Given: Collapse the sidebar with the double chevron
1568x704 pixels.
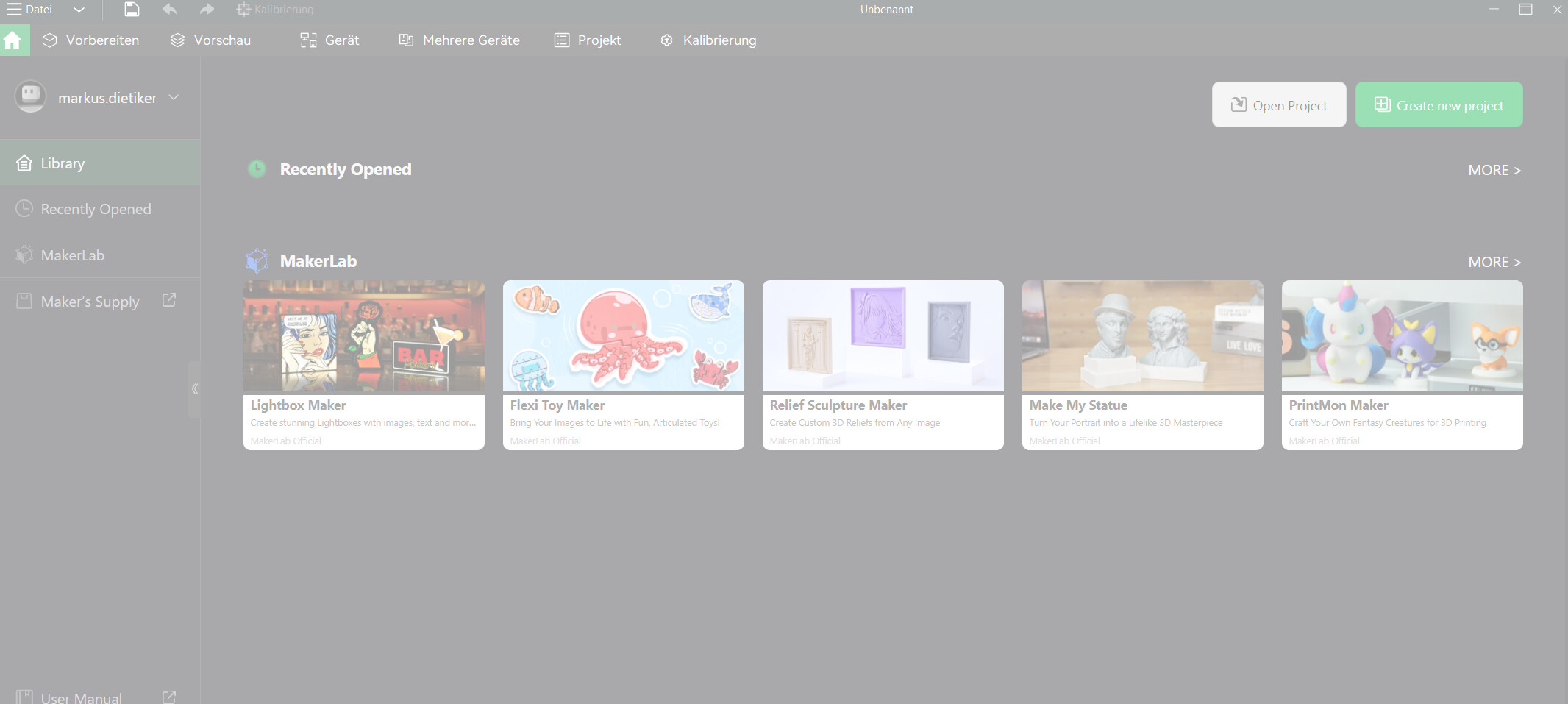Looking at the screenshot, I should pyautogui.click(x=194, y=389).
